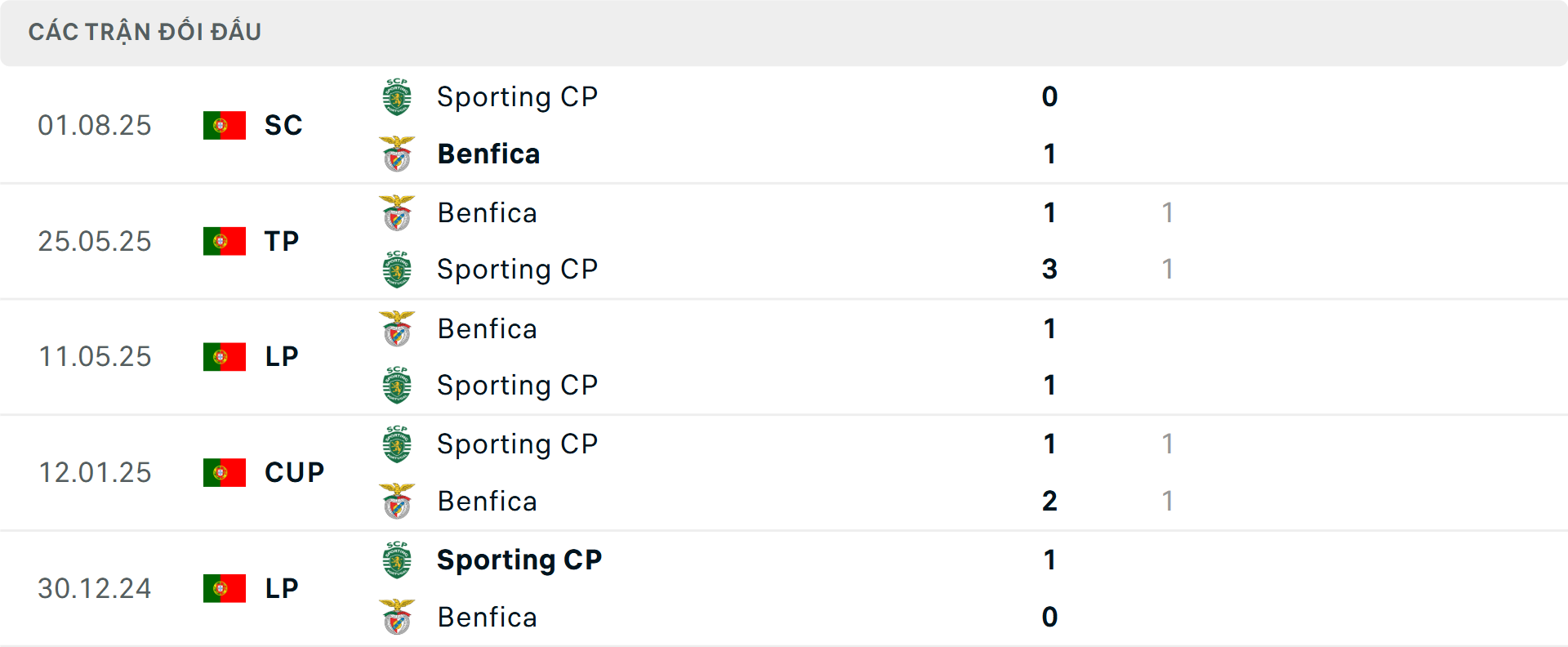1568x647 pixels.
Task: Click the LP label in the 11.05.25 row
Action: (x=281, y=356)
